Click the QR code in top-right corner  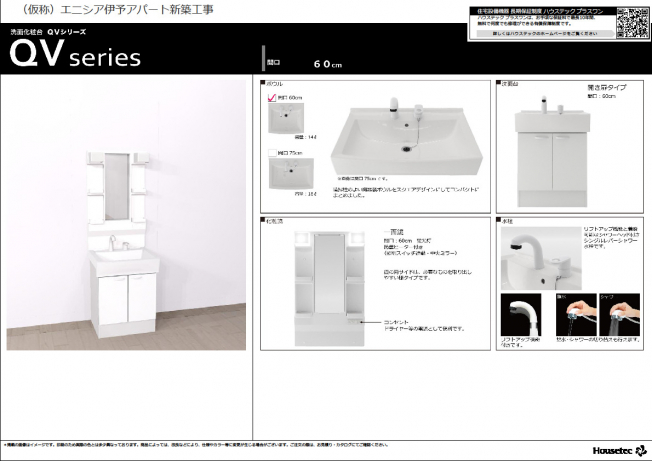tap(632, 22)
